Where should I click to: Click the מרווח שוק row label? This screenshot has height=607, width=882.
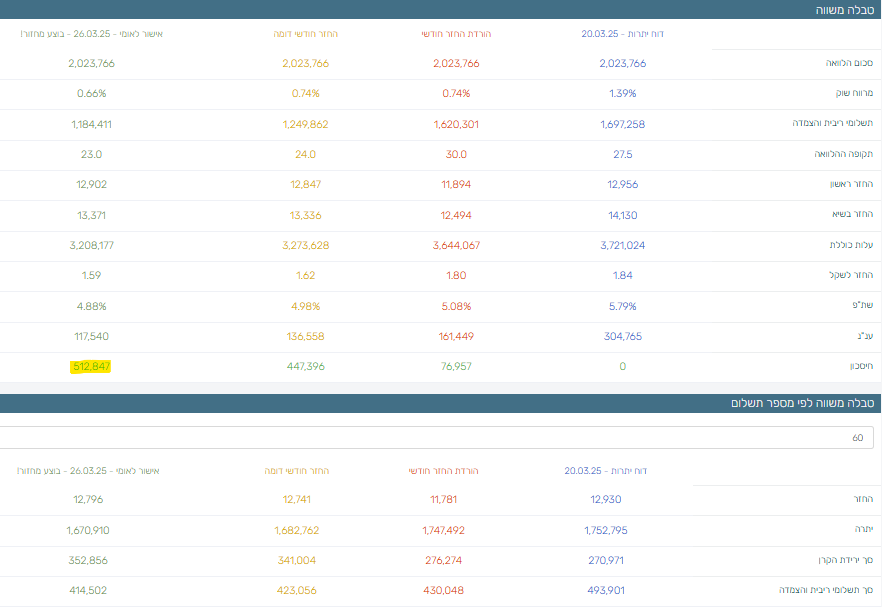click(853, 94)
